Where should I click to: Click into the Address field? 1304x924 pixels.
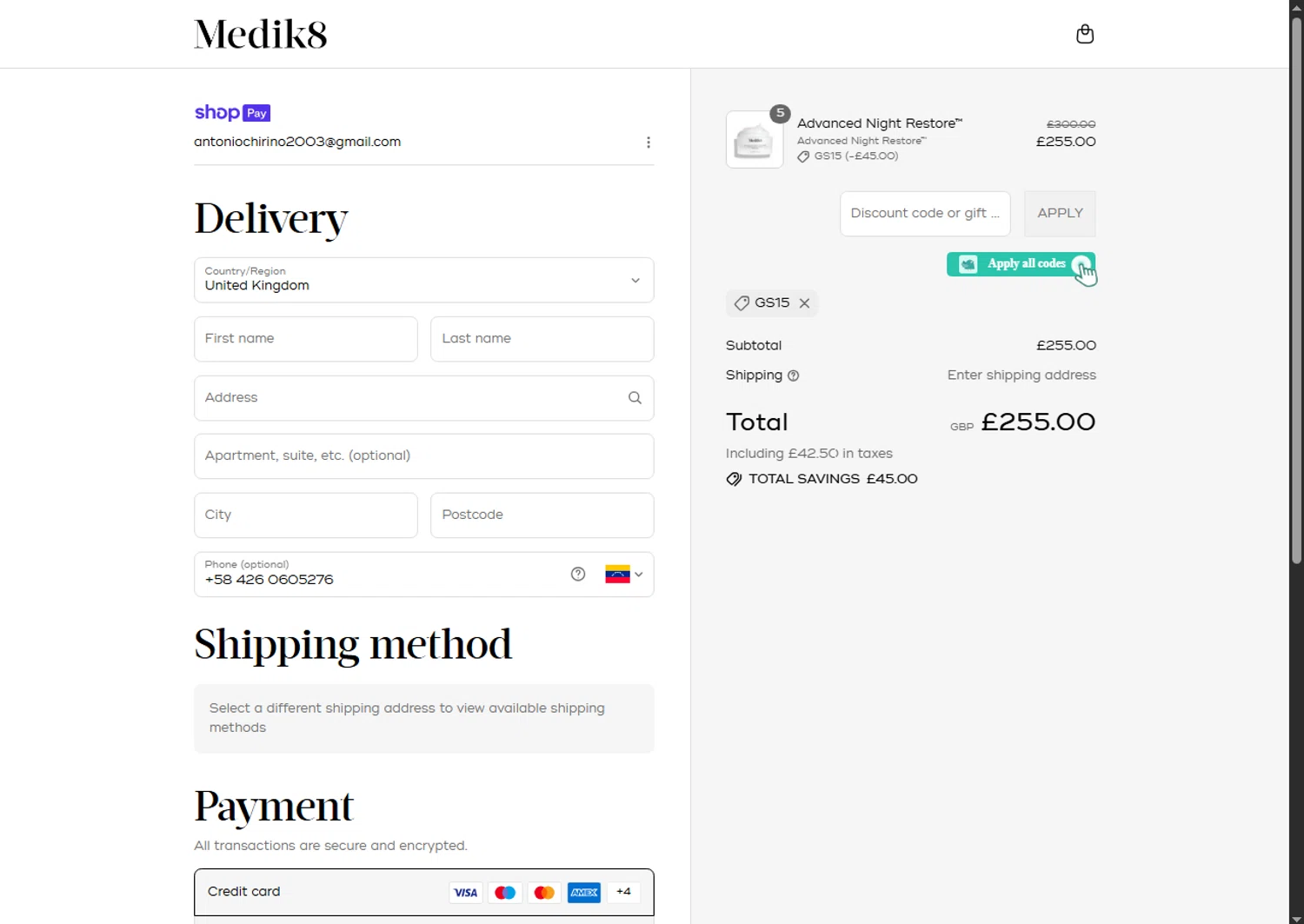(x=423, y=398)
